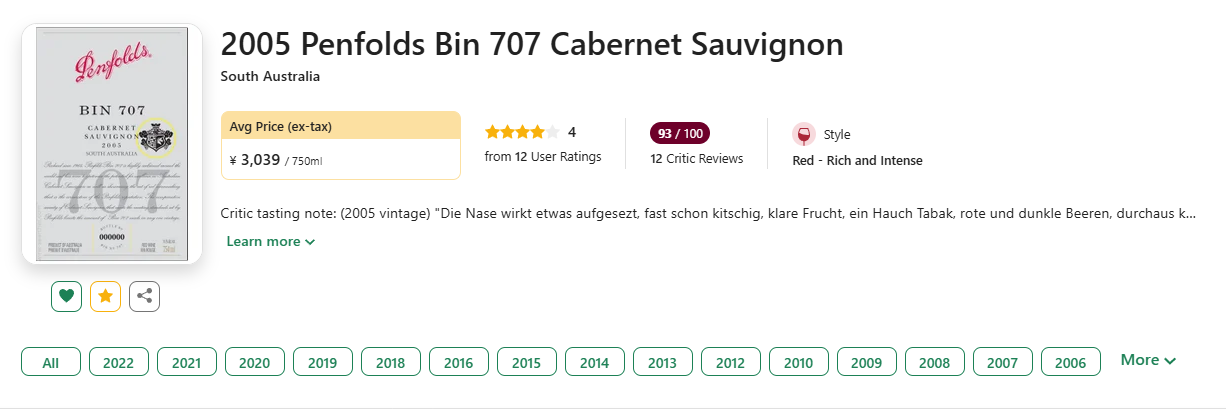Open the Penfolds Bin 707 label image

point(112,144)
